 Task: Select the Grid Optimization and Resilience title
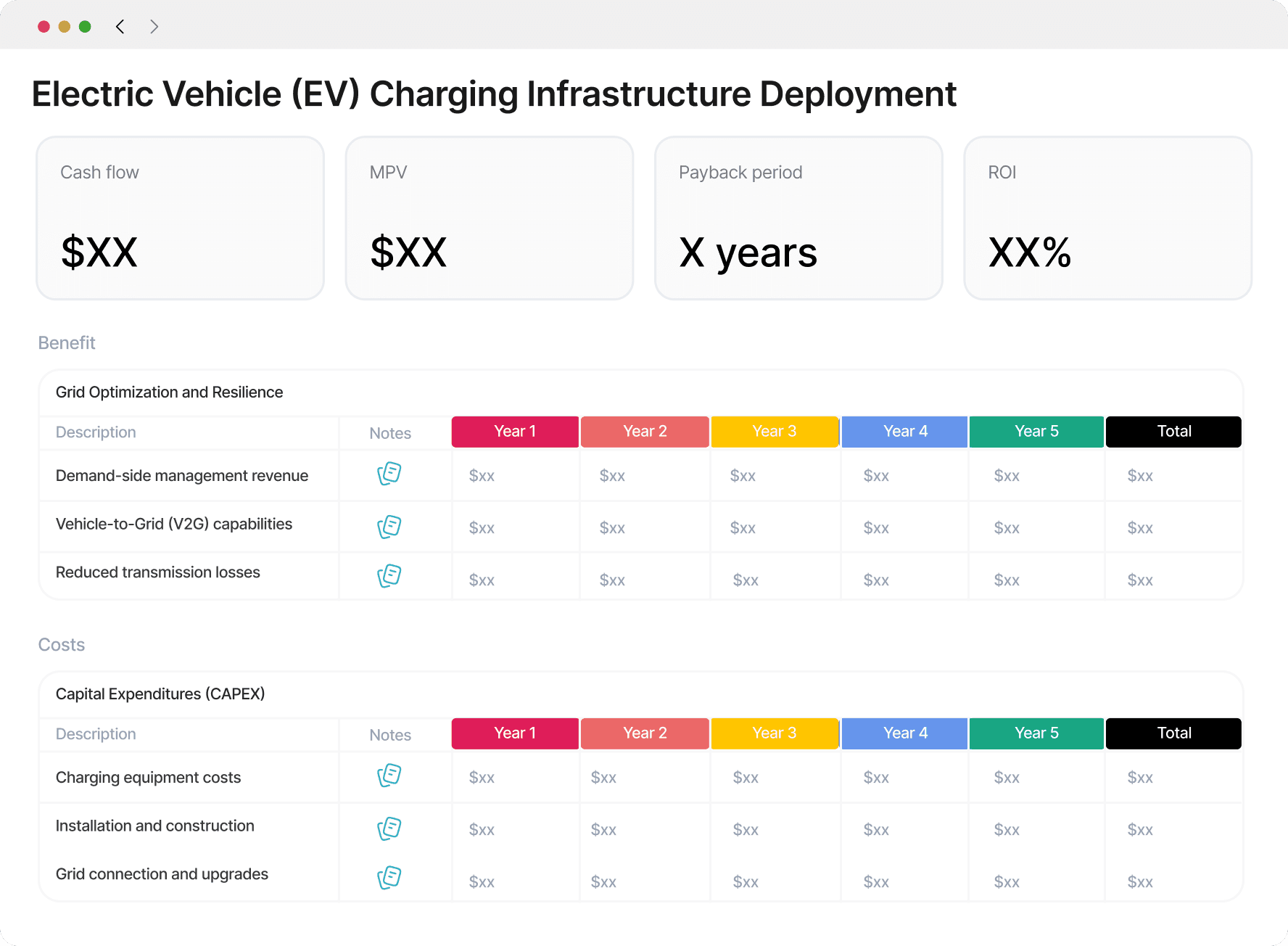(169, 392)
